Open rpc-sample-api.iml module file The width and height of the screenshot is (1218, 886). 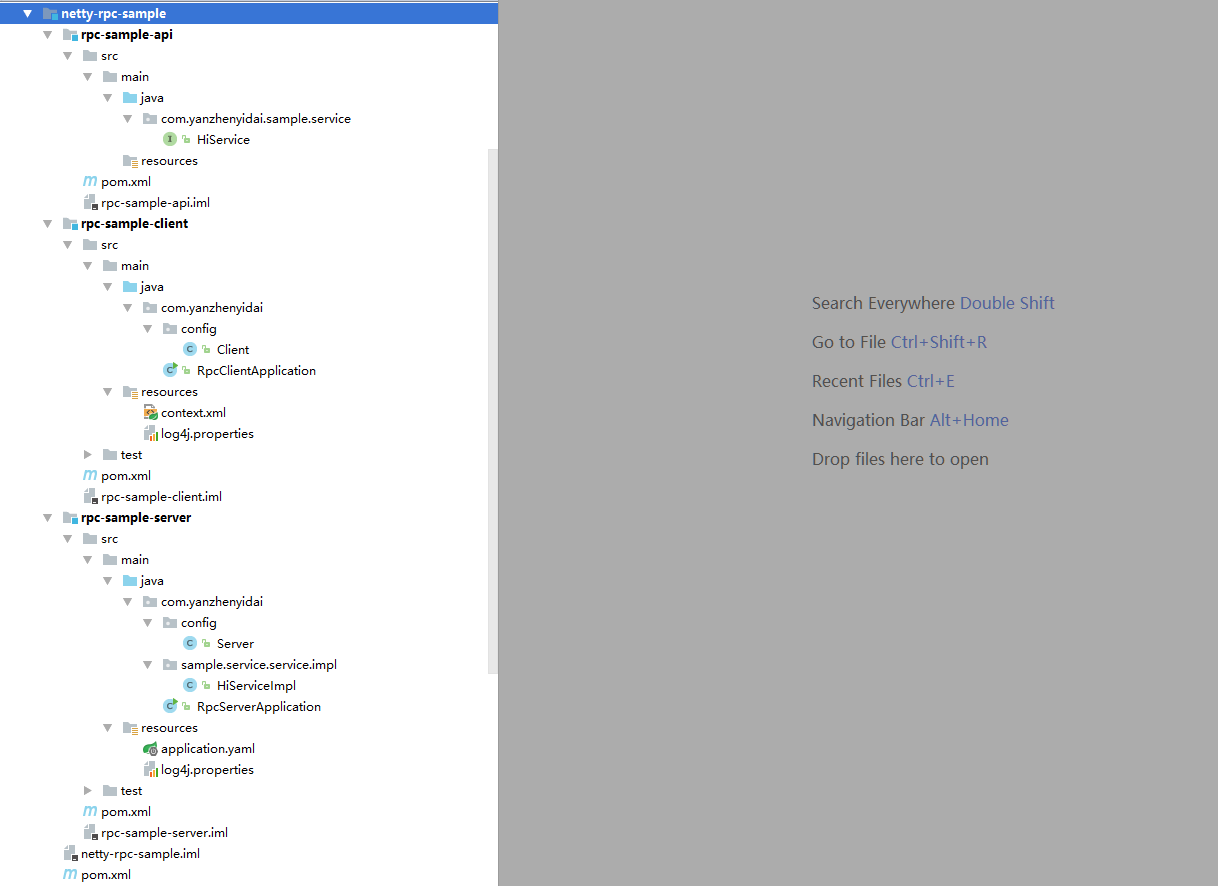coord(155,202)
